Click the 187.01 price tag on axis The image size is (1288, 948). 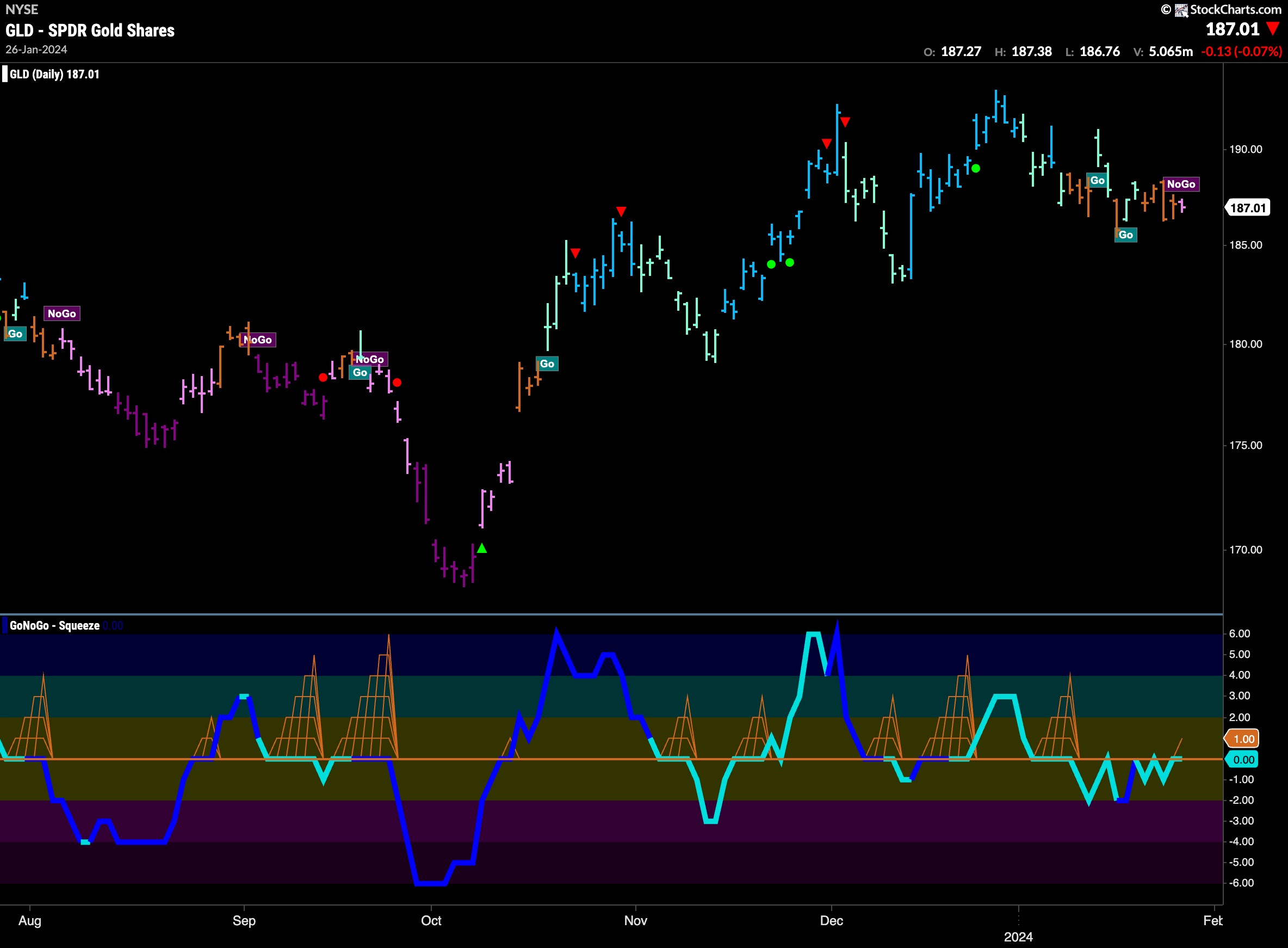click(1247, 208)
